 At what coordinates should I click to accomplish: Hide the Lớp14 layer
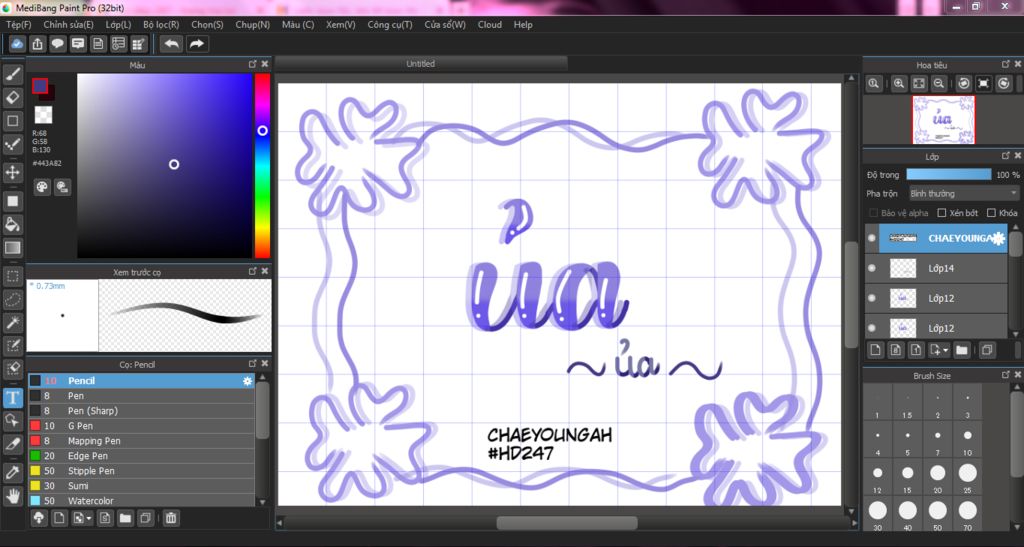[x=872, y=268]
